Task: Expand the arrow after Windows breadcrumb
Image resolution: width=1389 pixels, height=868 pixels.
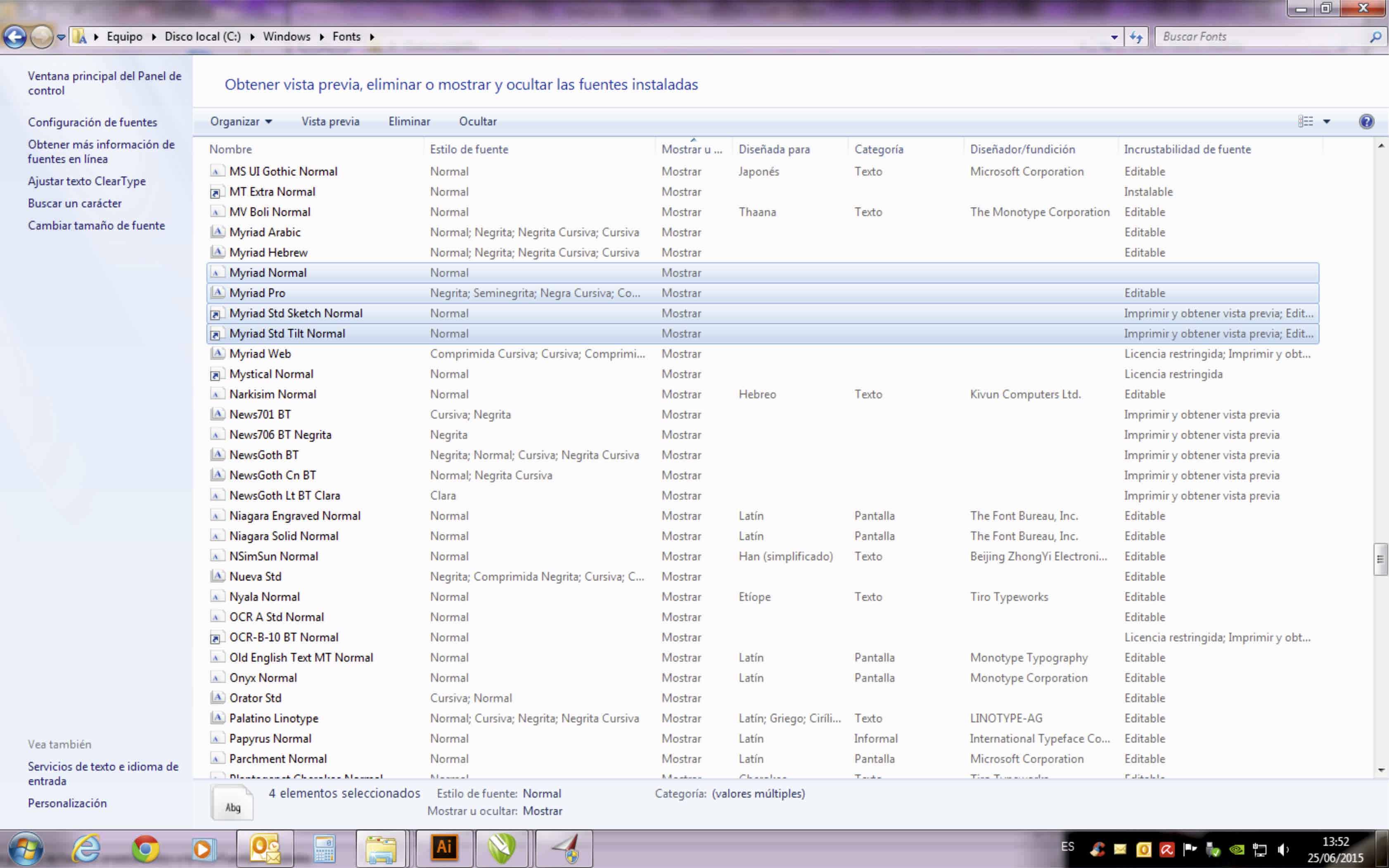Action: pos(322,37)
